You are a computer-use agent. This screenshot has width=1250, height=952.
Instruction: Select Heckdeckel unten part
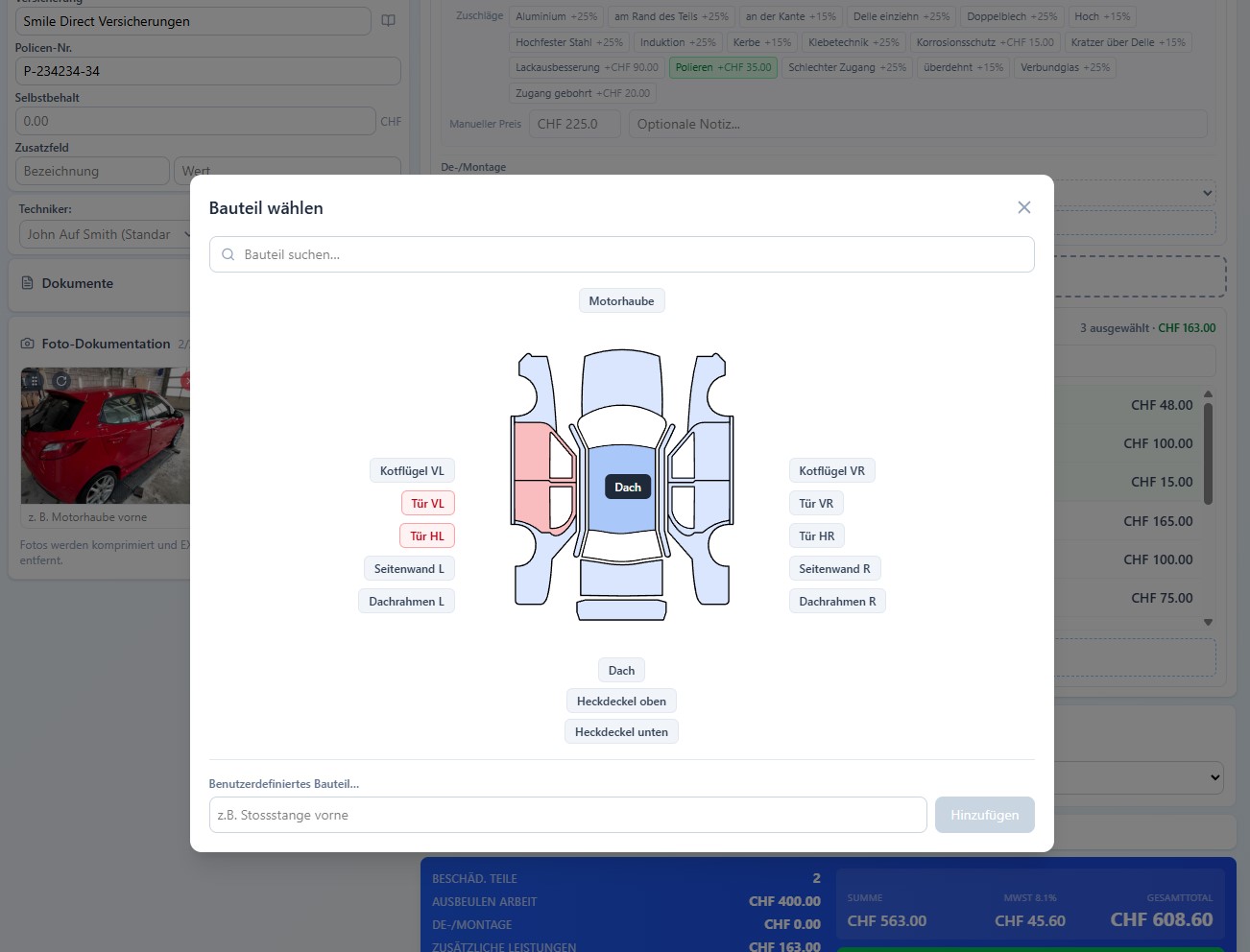(621, 732)
